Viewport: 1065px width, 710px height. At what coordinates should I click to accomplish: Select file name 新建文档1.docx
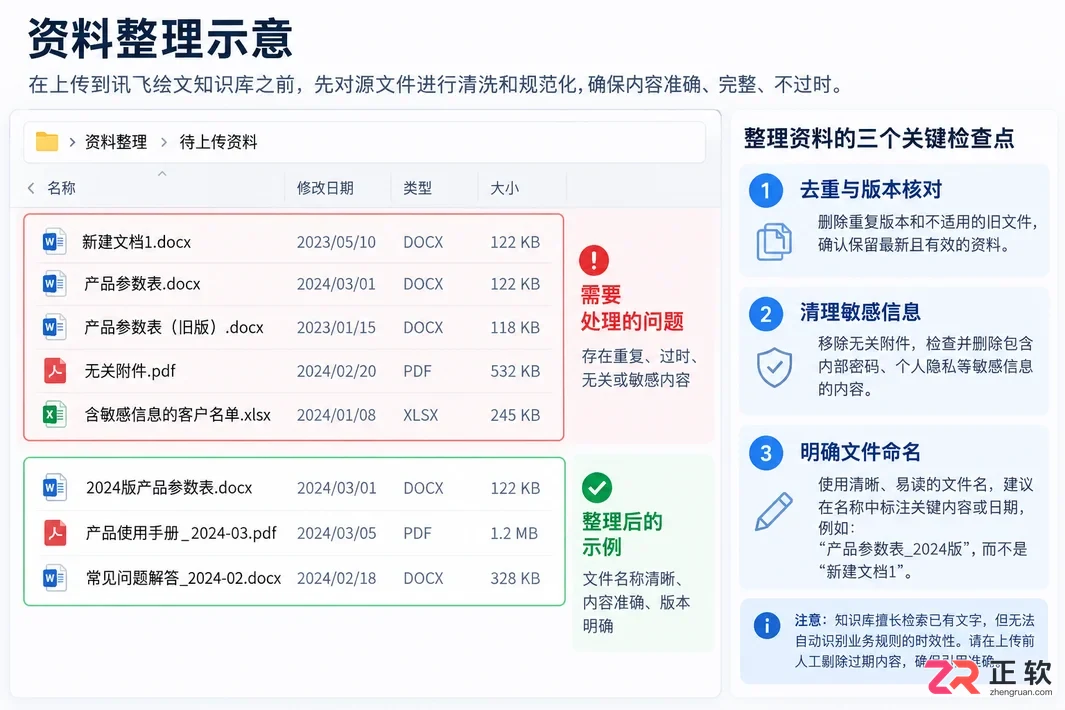pos(137,242)
